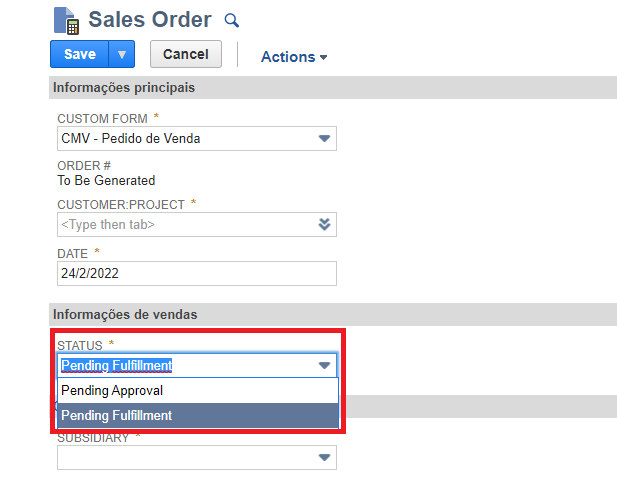Open the Subsidiary dropdown arrow
The width and height of the screenshot is (617, 479).
click(x=324, y=457)
